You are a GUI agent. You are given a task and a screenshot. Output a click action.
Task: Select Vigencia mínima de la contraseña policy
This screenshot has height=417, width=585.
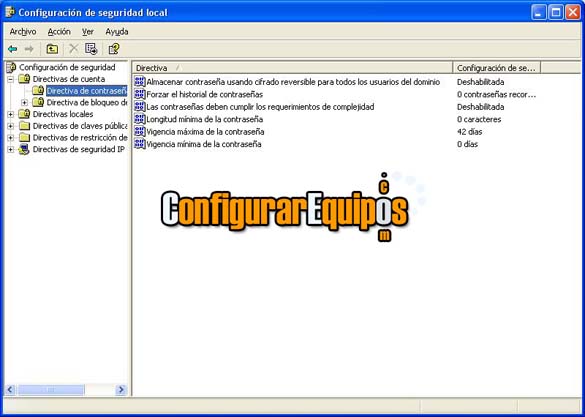[204, 144]
